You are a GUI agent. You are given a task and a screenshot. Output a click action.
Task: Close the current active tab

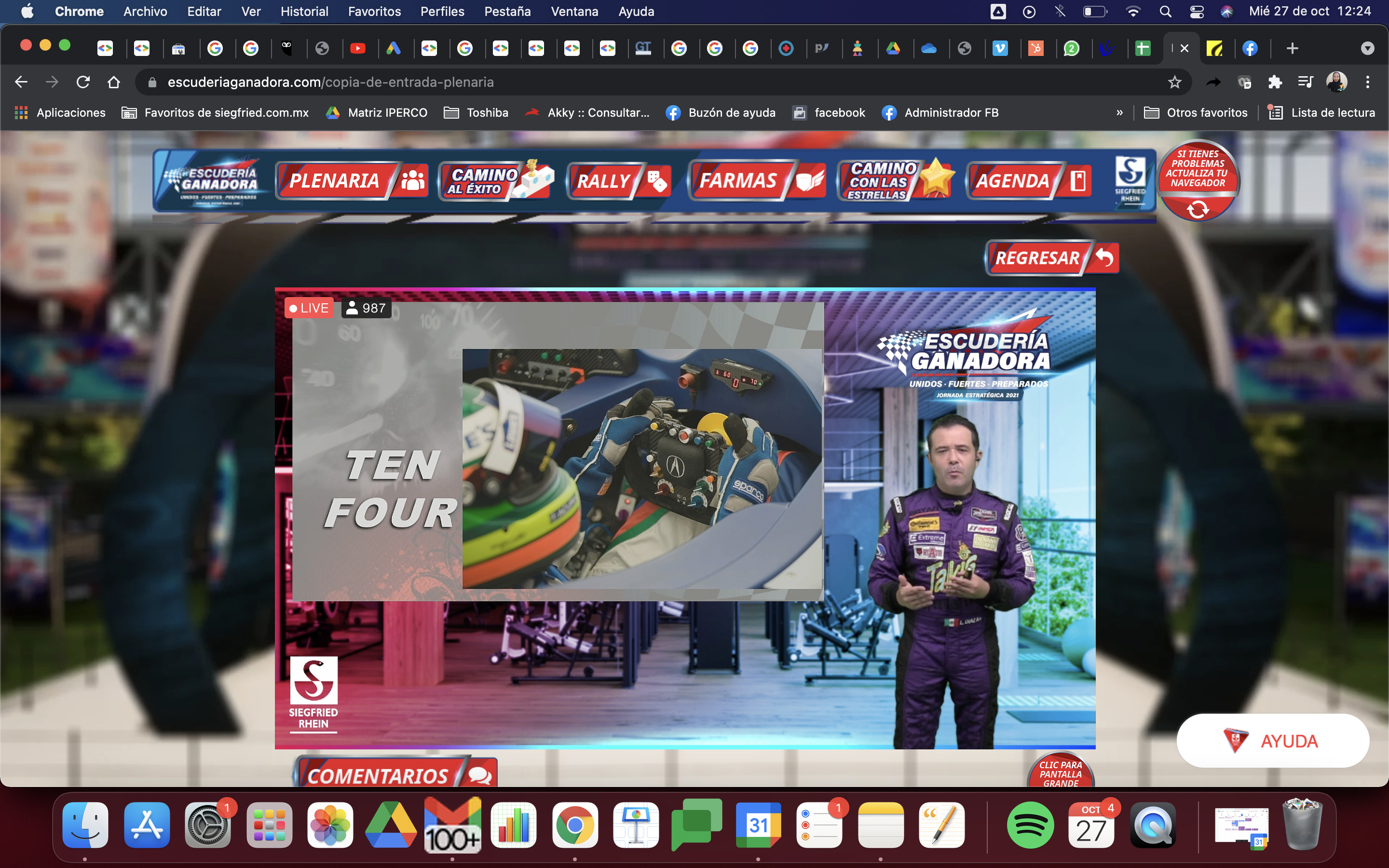1184,49
